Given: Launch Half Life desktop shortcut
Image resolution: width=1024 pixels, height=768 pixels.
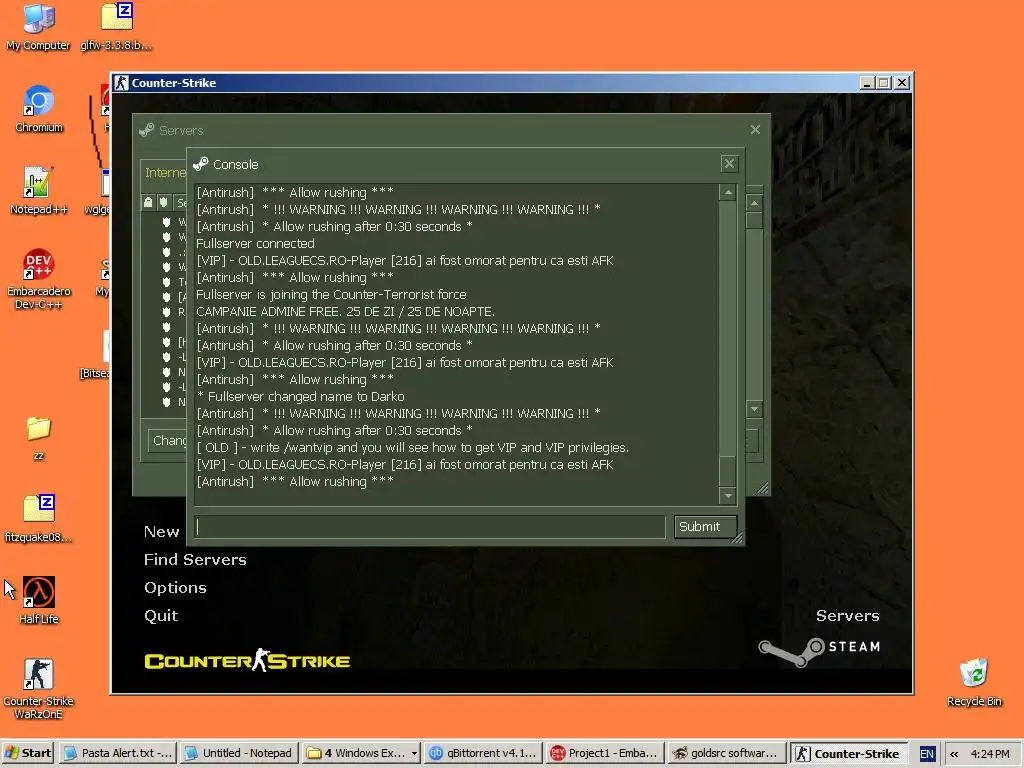Looking at the screenshot, I should click(x=39, y=600).
